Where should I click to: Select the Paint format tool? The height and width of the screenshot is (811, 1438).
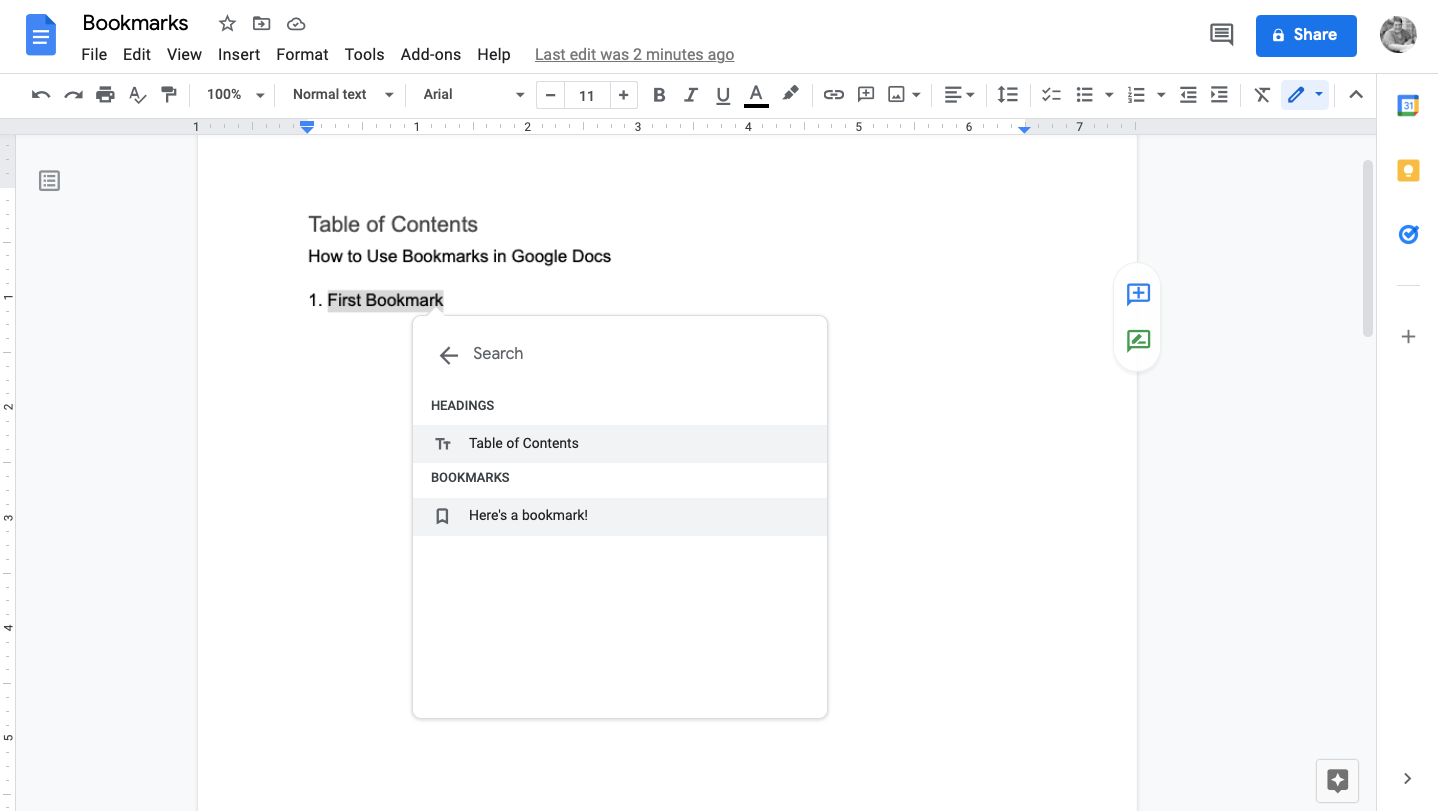pos(169,94)
